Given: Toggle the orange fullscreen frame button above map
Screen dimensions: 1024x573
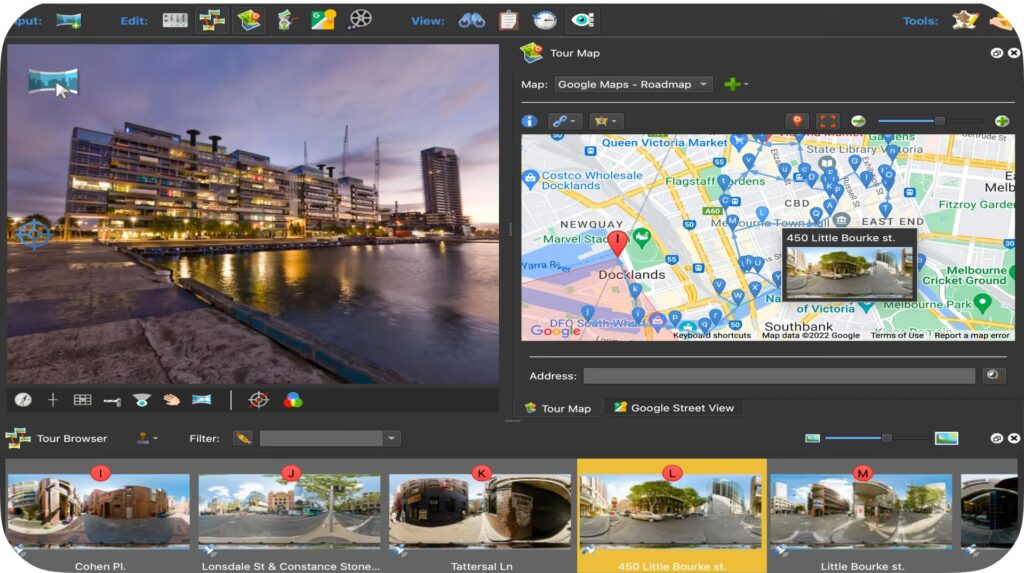Looking at the screenshot, I should (x=828, y=121).
